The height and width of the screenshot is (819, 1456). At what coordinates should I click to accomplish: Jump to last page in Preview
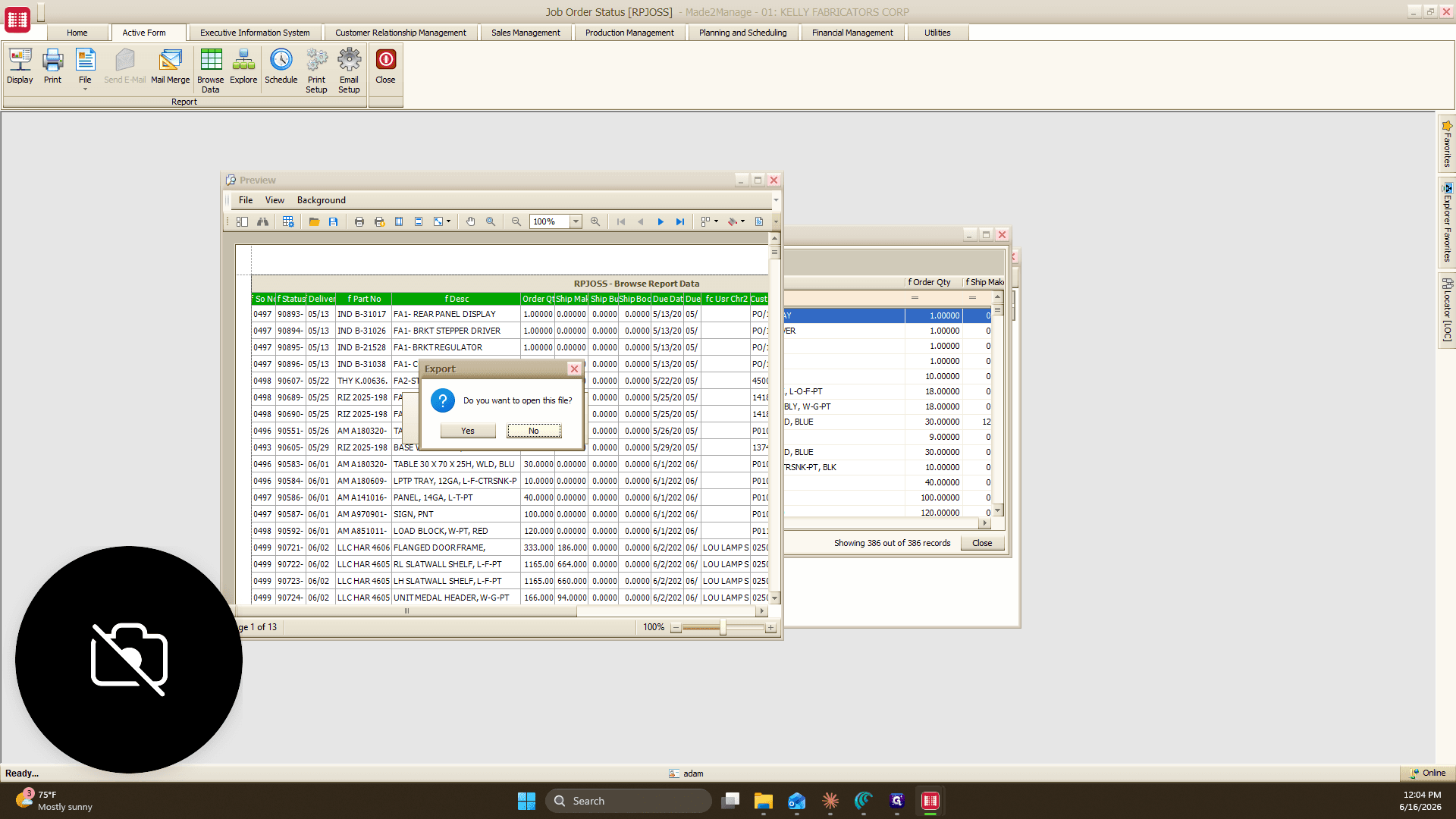pyautogui.click(x=680, y=221)
